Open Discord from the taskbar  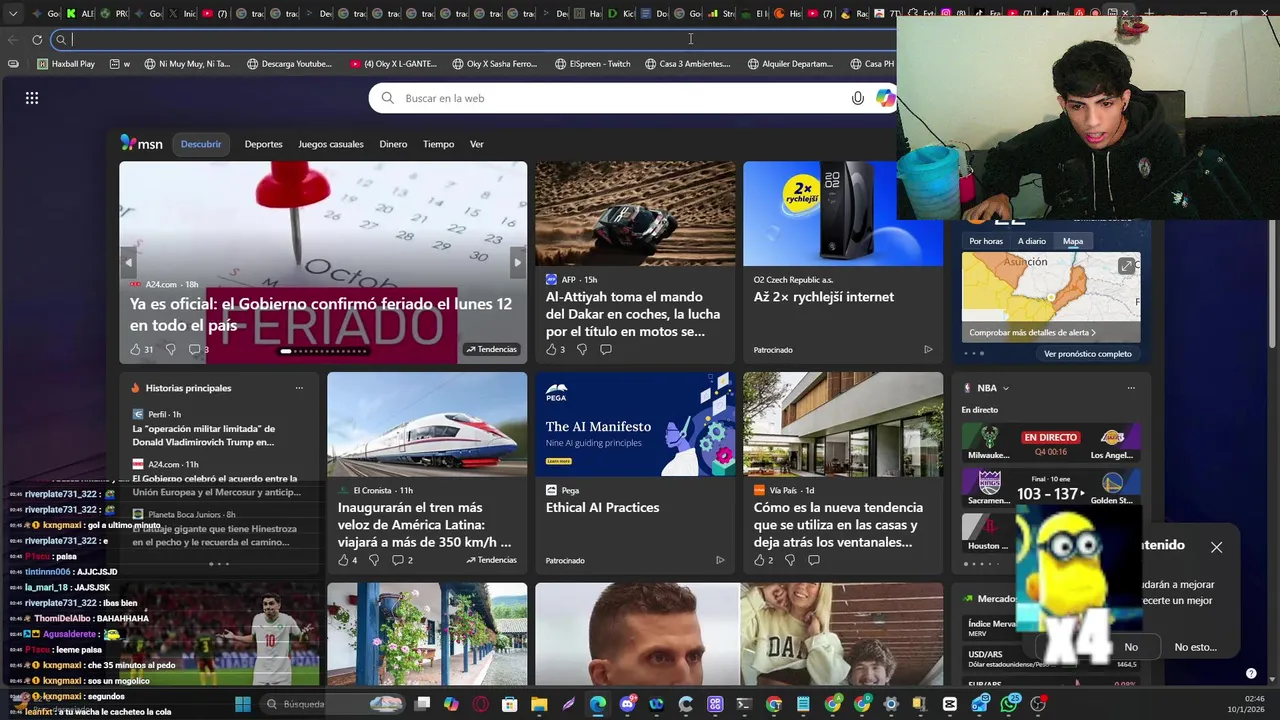coord(627,704)
